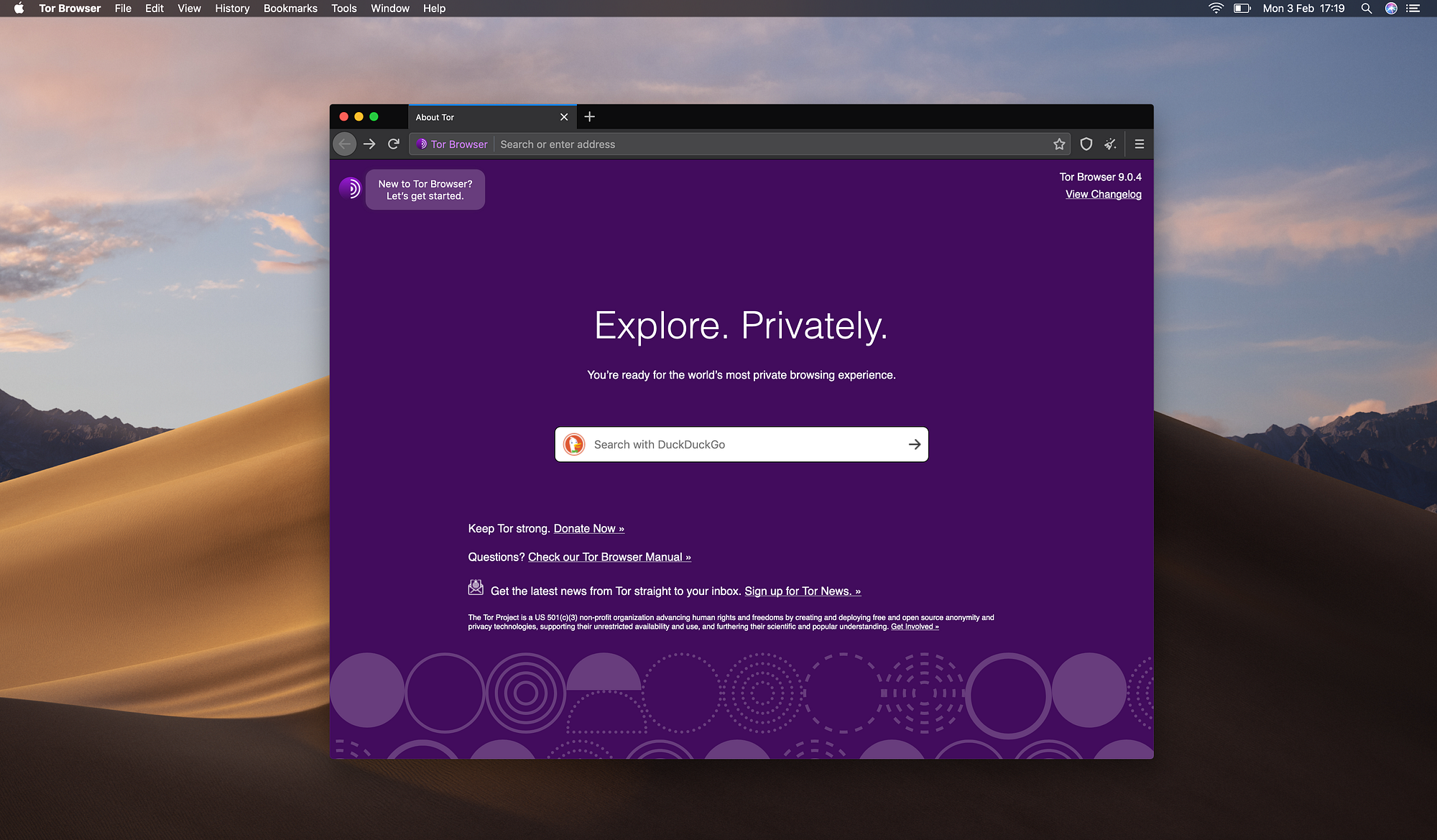Focus the Search with DuckDuckGo field
The image size is (1437, 840).
741,445
